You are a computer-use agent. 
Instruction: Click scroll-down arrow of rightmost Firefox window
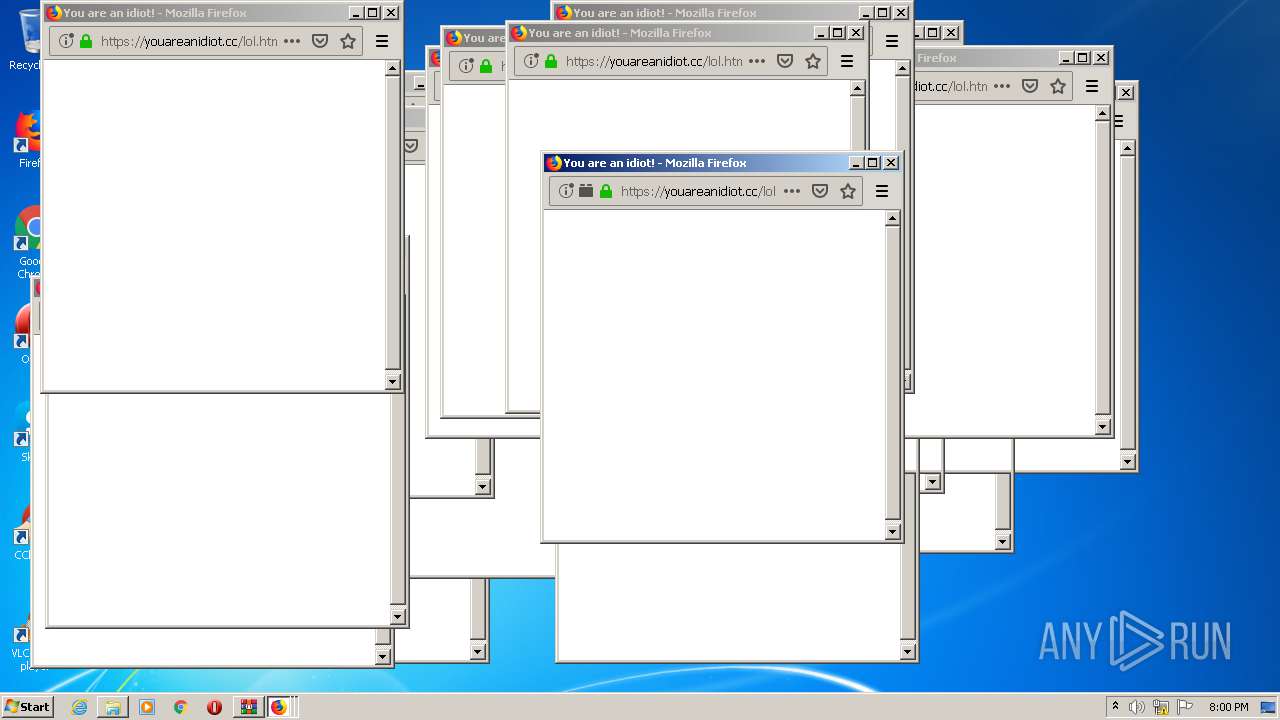pos(1128,461)
